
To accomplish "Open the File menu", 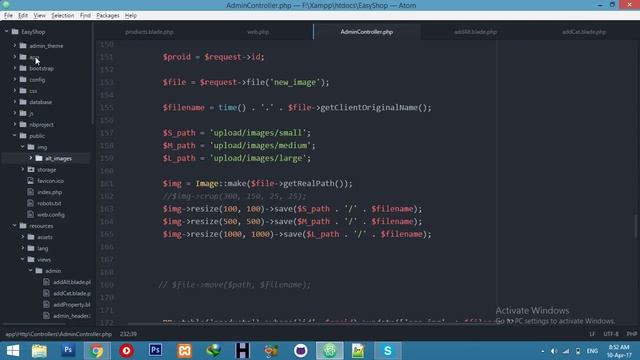I will point(8,16).
